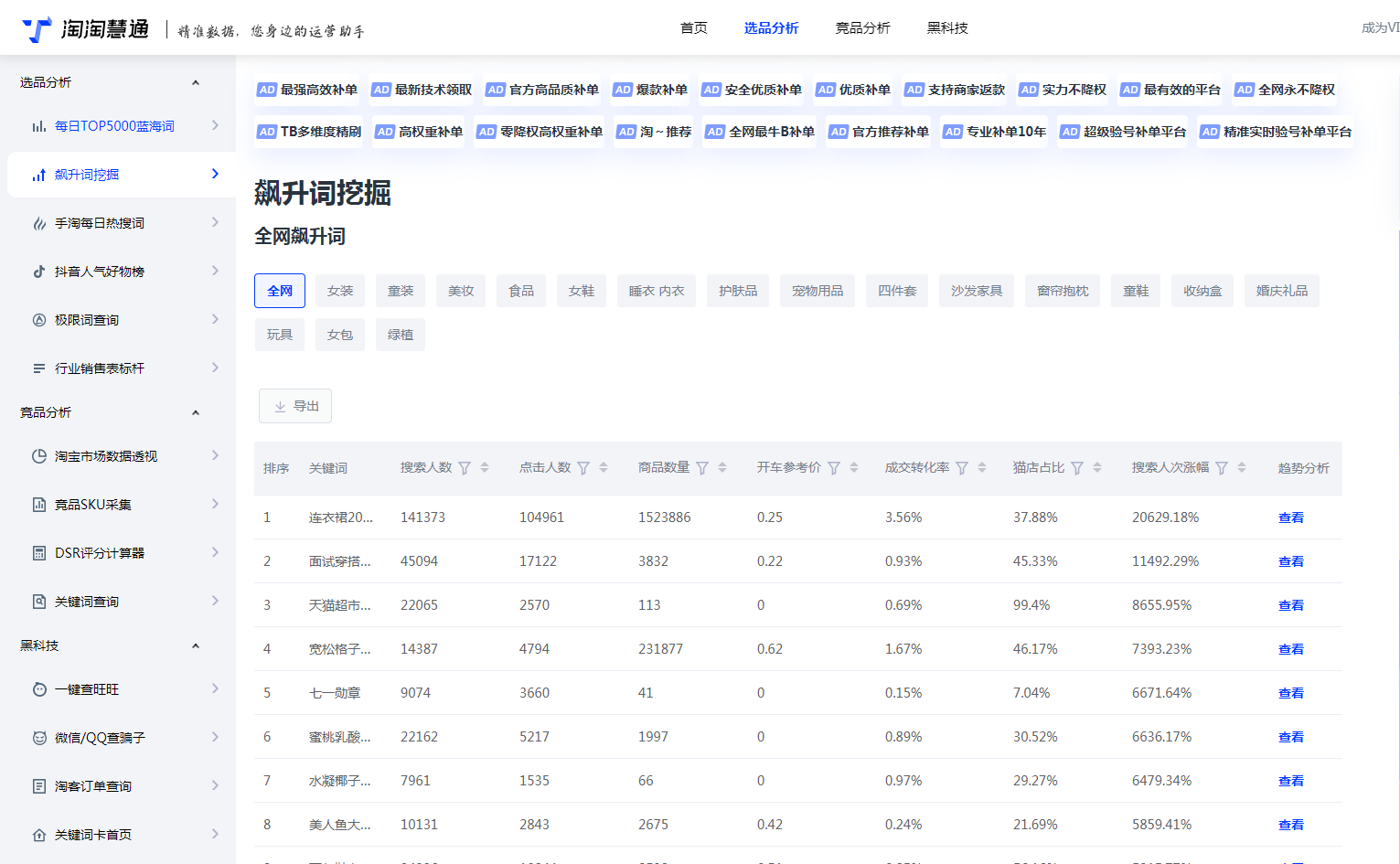This screenshot has height=864, width=1400.
Task: Click 查看 for the 美人鱼大 row
Action: 1291,825
